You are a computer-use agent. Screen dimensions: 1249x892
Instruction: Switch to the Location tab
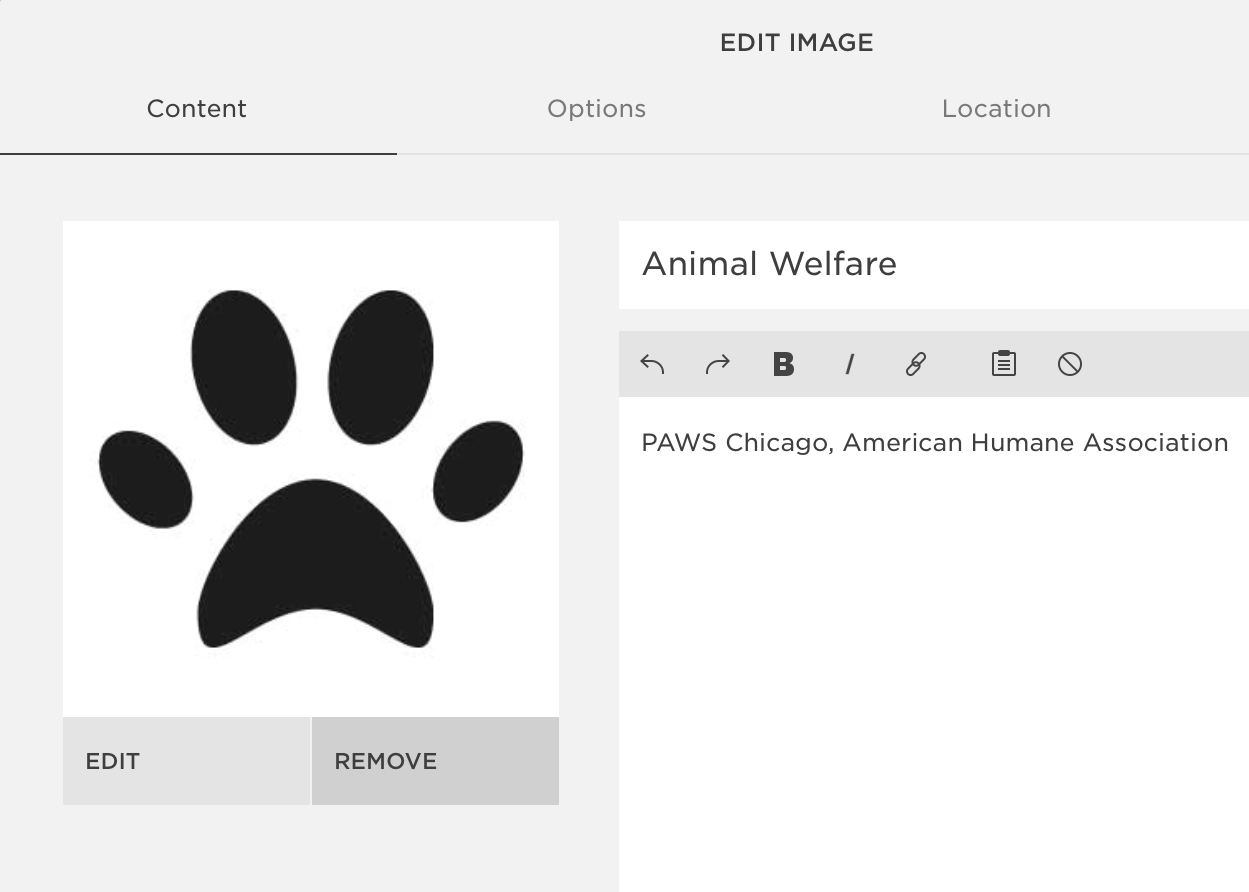(x=997, y=109)
